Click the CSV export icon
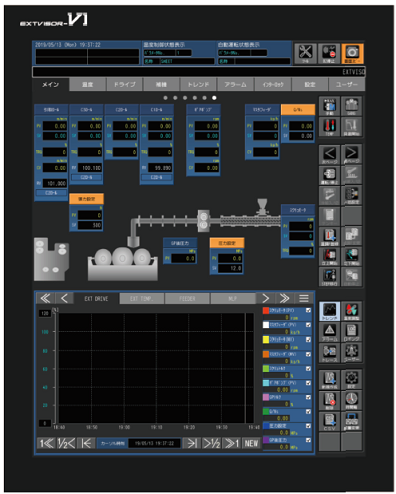 tap(329, 421)
